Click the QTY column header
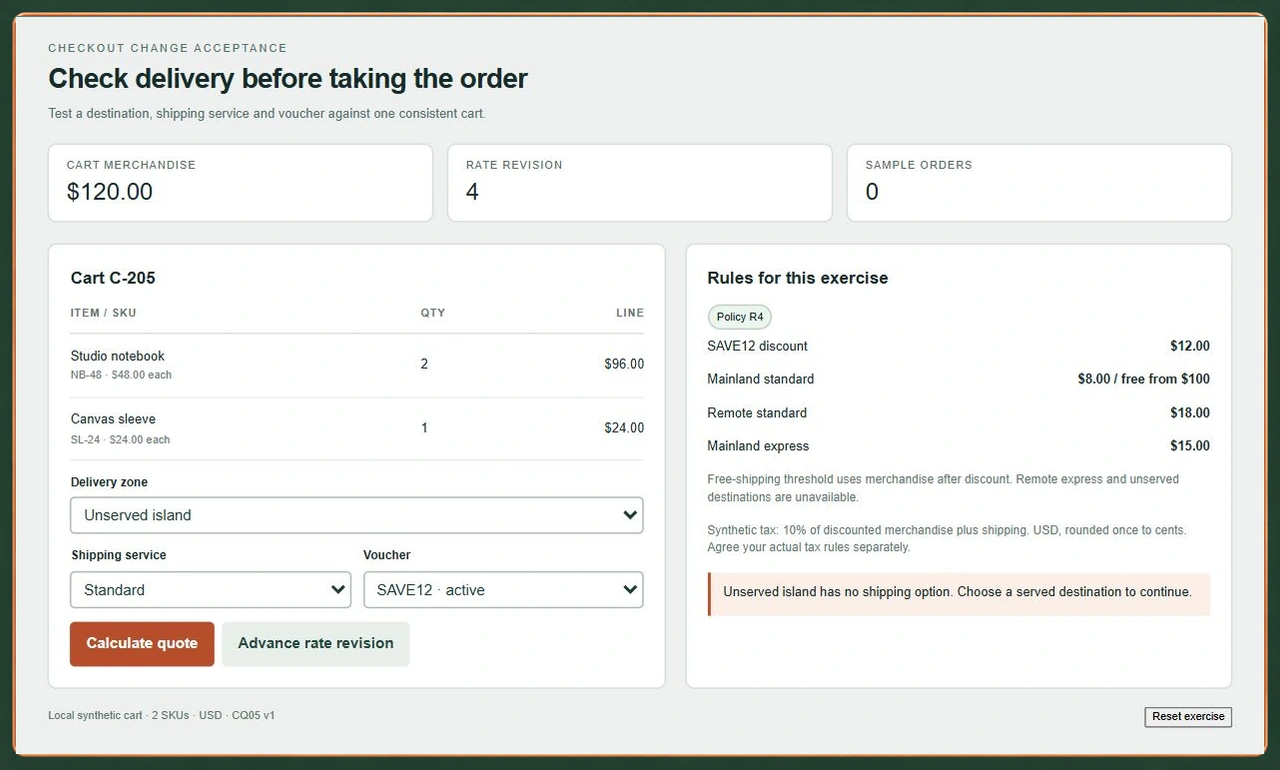1280x770 pixels. click(433, 313)
